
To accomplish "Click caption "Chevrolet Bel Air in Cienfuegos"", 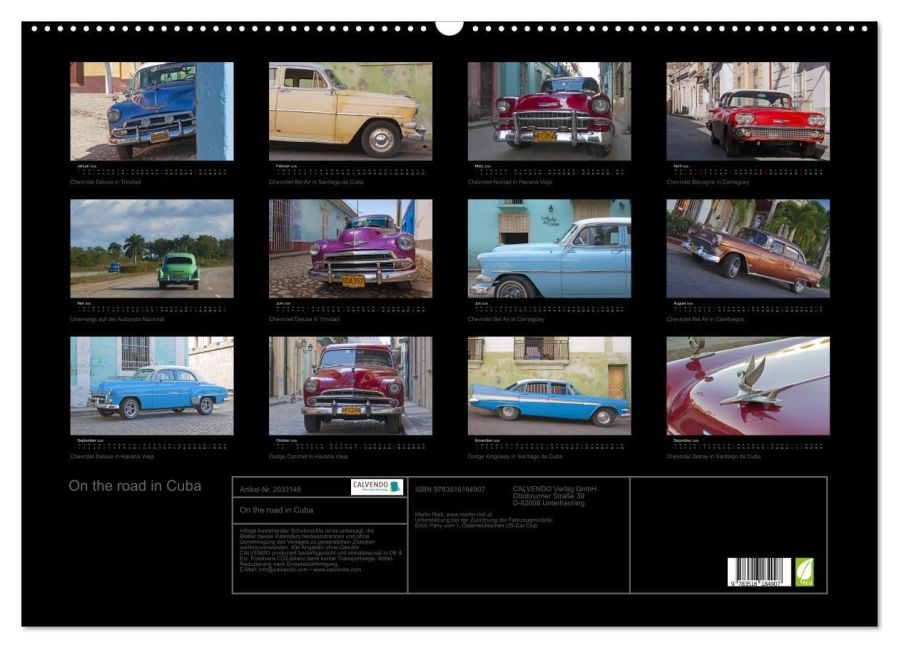I will coord(705,319).
